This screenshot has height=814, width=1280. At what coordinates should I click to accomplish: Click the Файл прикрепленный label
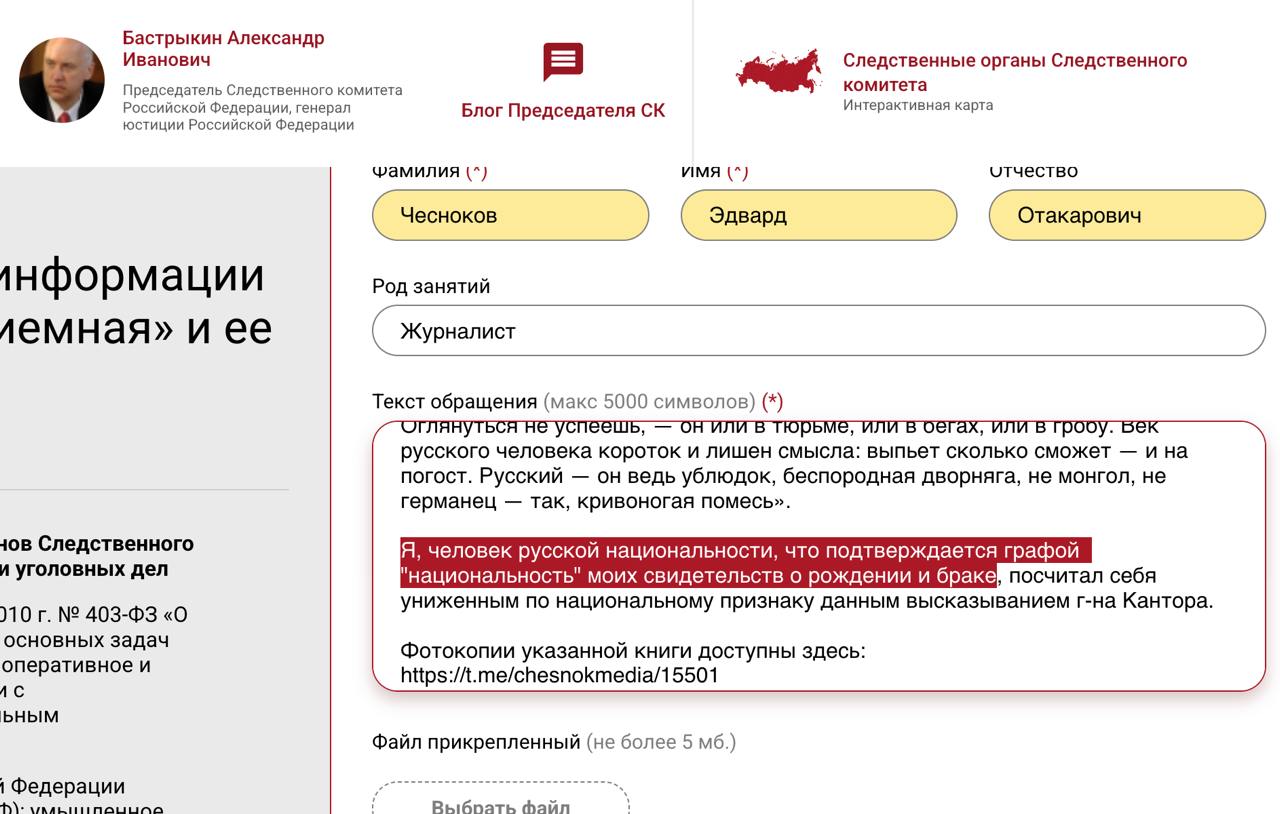(x=475, y=742)
